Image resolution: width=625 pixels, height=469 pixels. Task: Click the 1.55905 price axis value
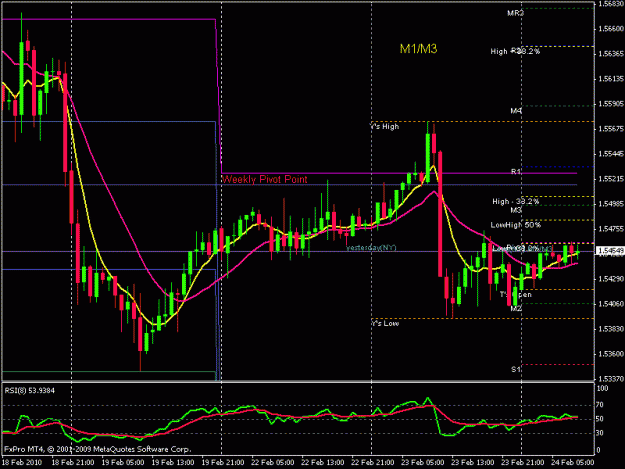tap(611, 104)
